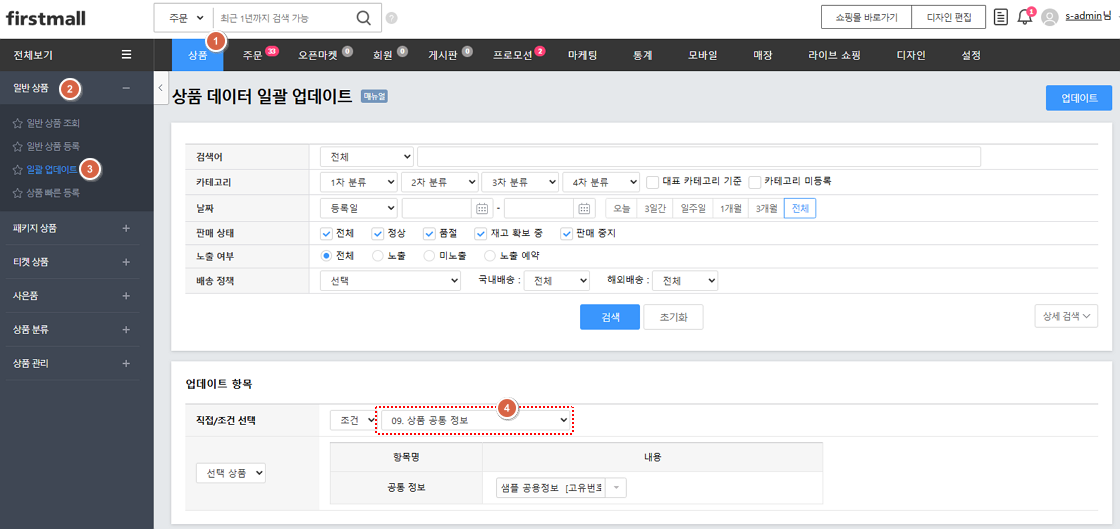Open the 1차 분류 category dropdown
Viewport: 1120px width, 529px height.
[x=357, y=182]
